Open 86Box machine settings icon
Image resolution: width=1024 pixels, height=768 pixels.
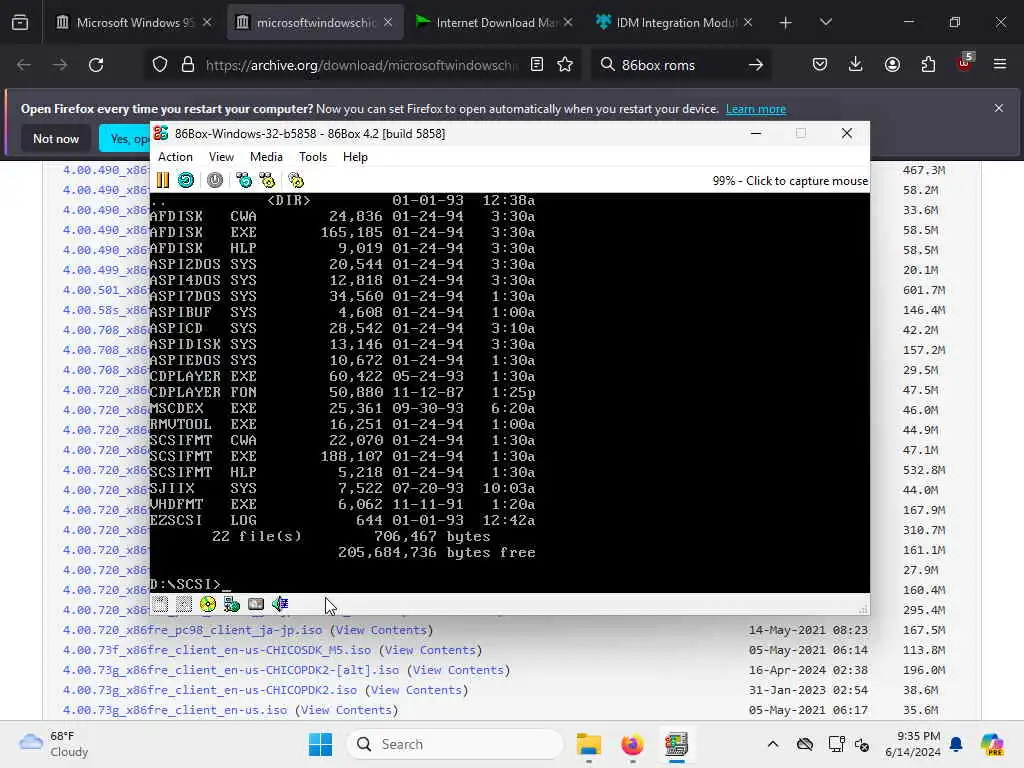point(296,180)
